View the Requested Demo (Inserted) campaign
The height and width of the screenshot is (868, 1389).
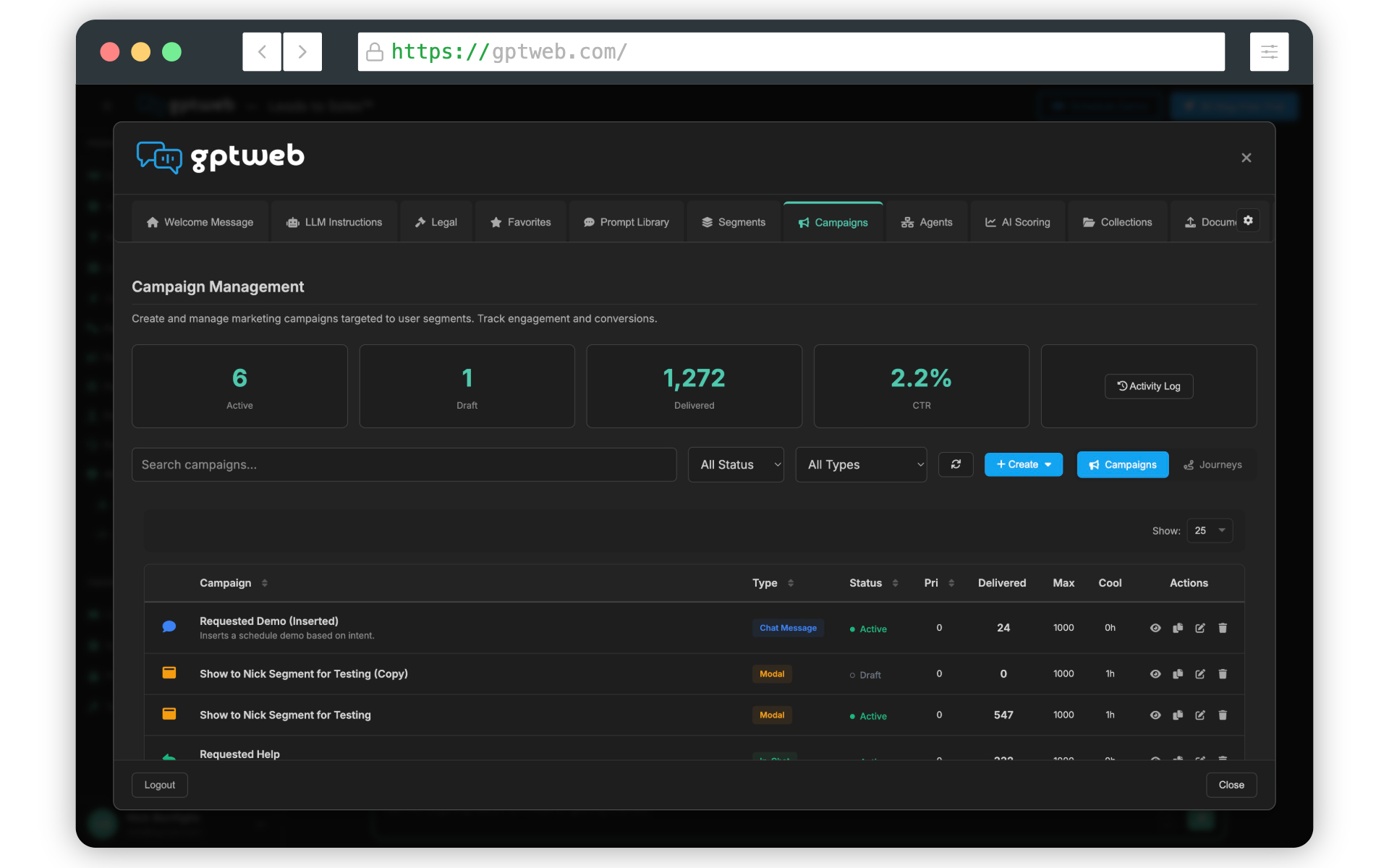pyautogui.click(x=1155, y=628)
